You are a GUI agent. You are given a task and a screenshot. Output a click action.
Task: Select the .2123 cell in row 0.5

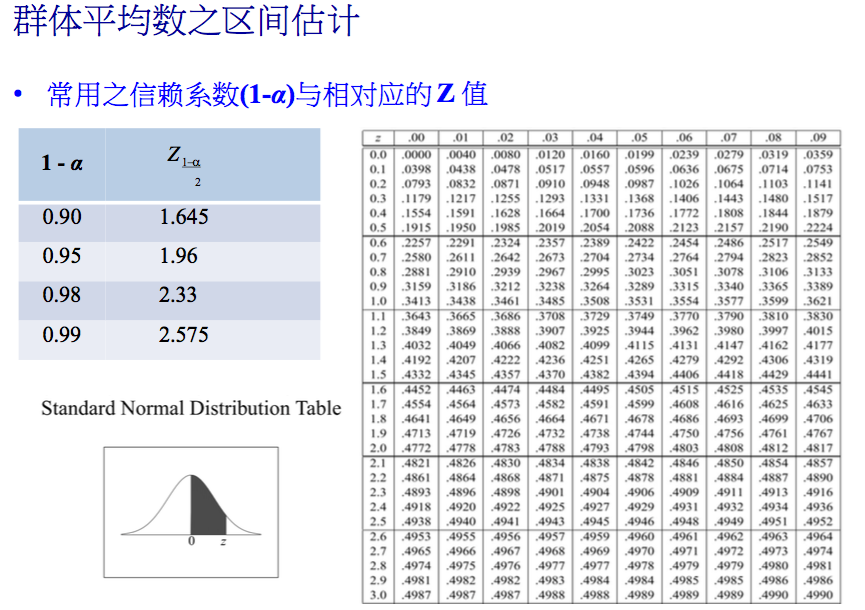(685, 228)
